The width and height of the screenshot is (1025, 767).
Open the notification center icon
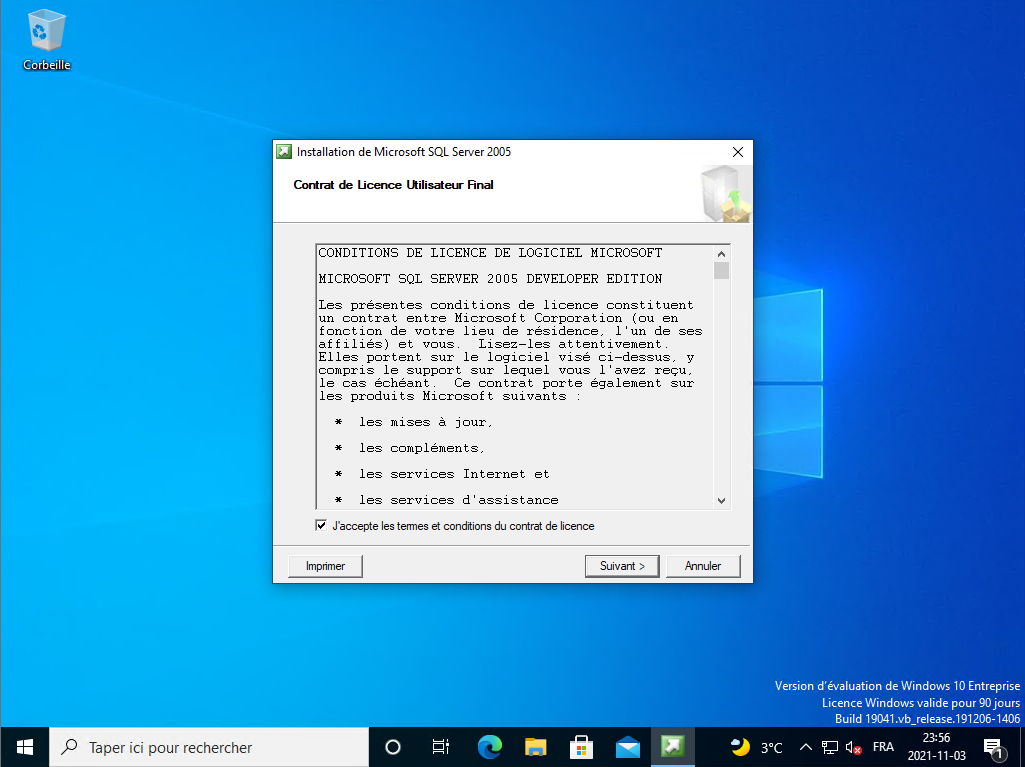tap(994, 747)
